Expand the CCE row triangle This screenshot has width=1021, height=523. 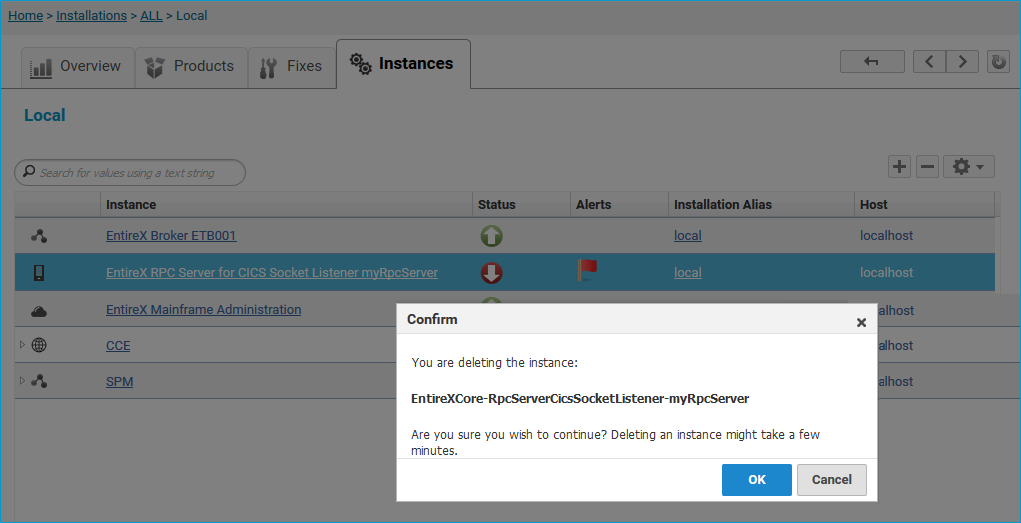coord(22,345)
